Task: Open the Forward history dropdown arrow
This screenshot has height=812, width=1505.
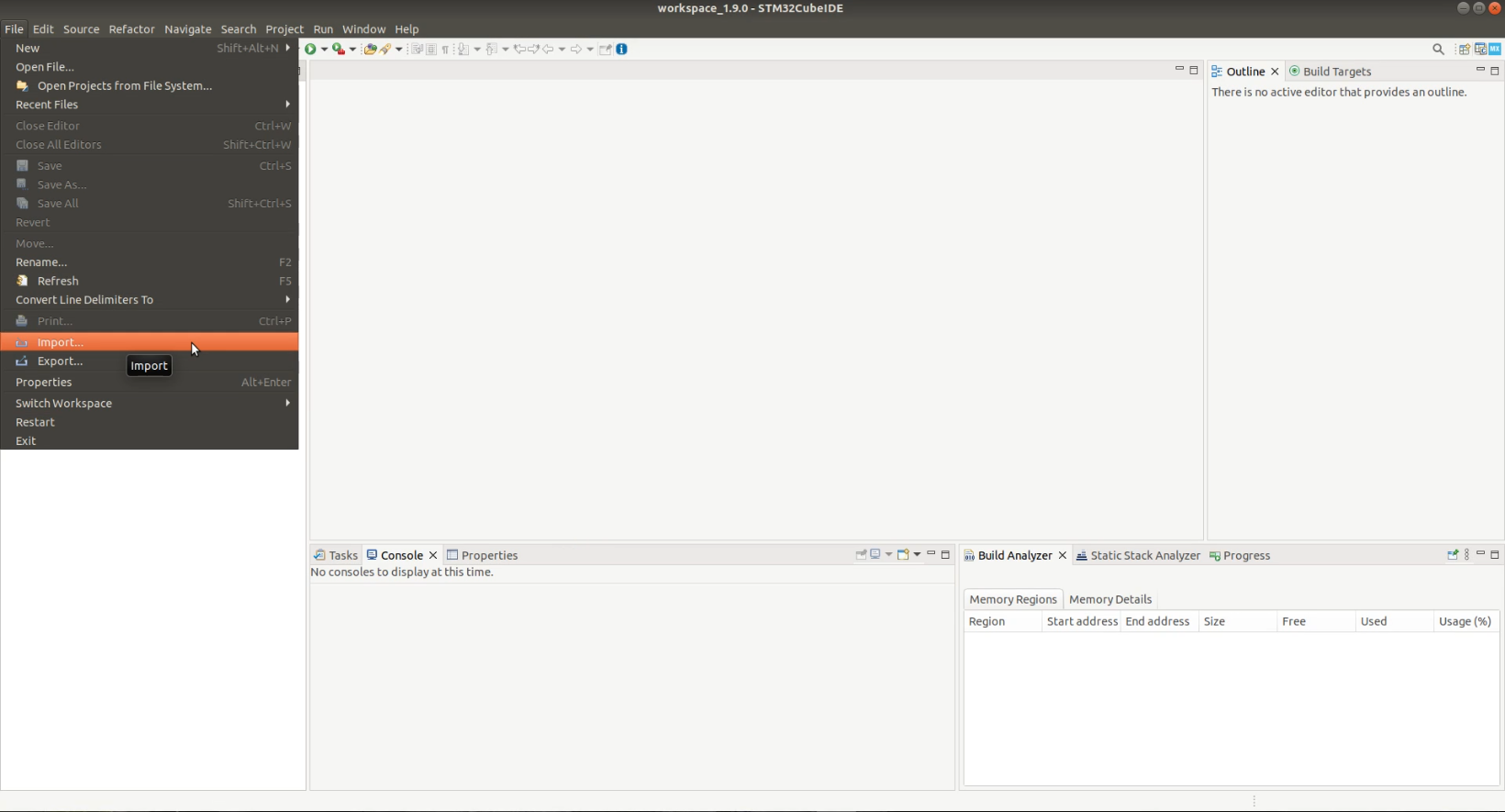Action: coord(589,50)
